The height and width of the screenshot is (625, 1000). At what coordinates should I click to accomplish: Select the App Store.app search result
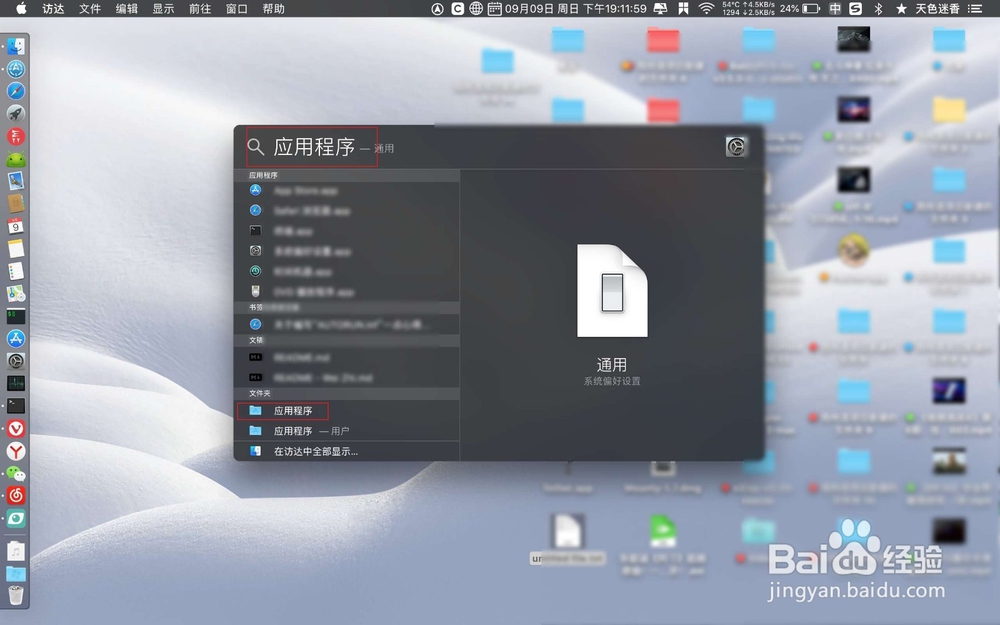(347, 190)
